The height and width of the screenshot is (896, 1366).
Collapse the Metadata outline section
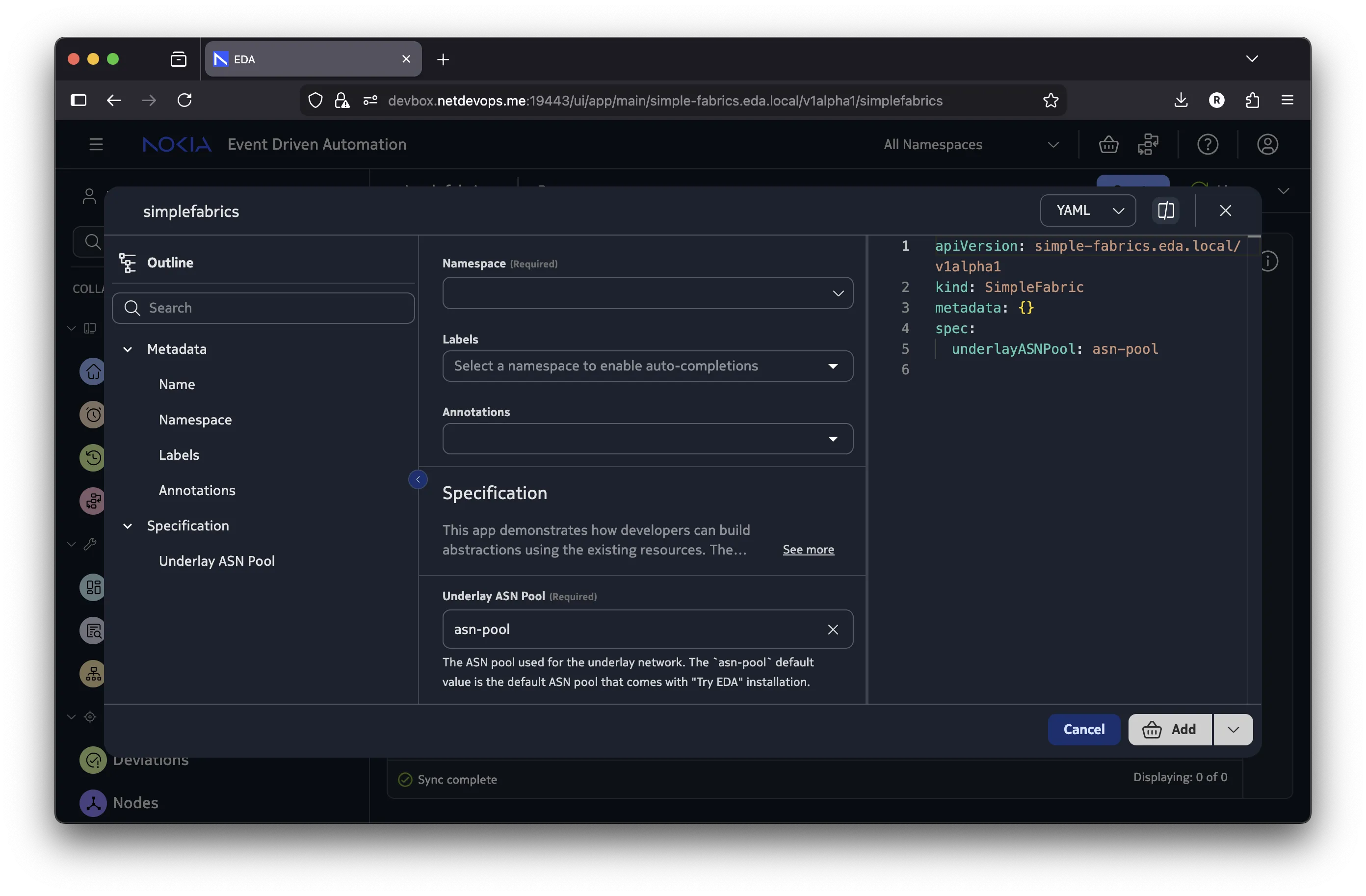(x=128, y=349)
